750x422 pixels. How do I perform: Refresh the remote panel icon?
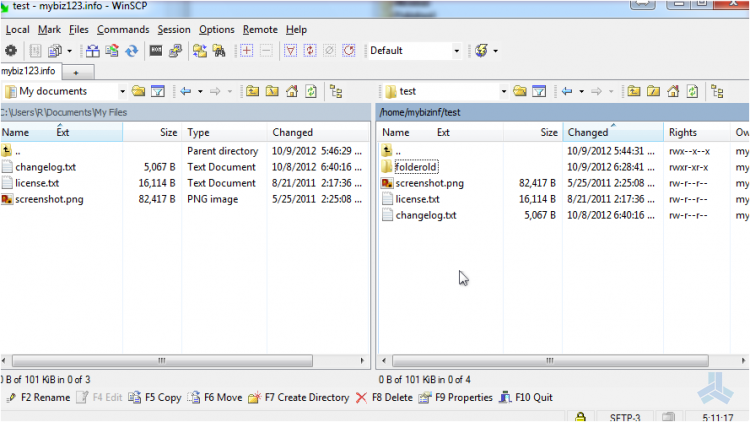(x=693, y=91)
